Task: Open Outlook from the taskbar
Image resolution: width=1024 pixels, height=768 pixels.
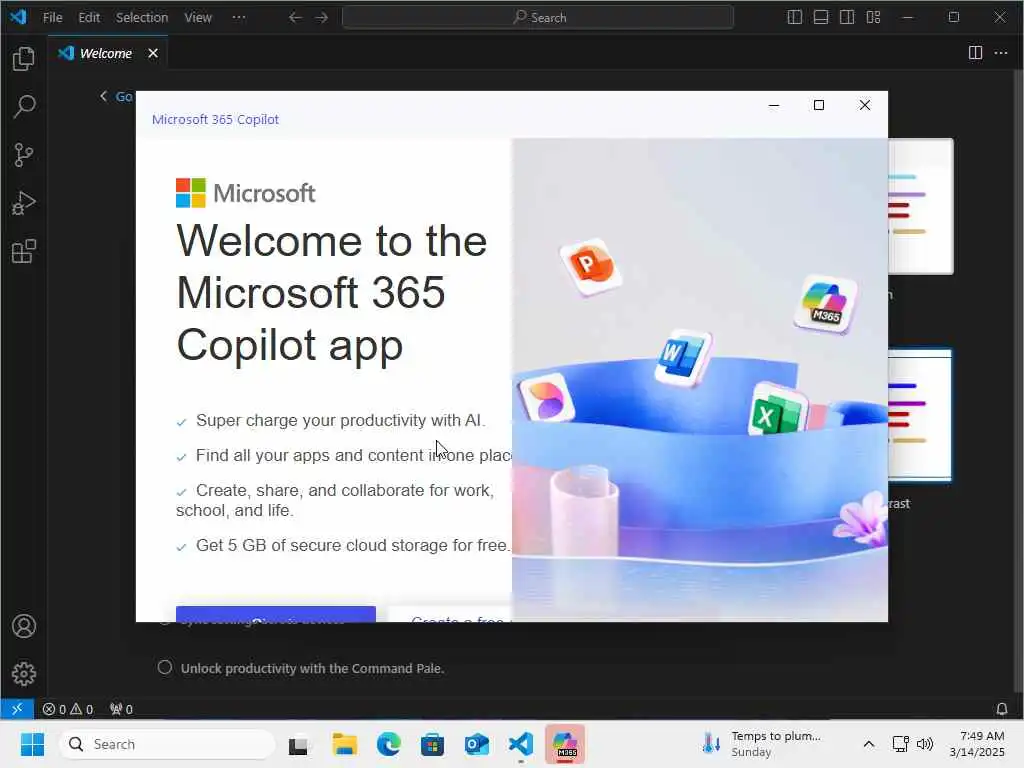Action: (x=477, y=744)
